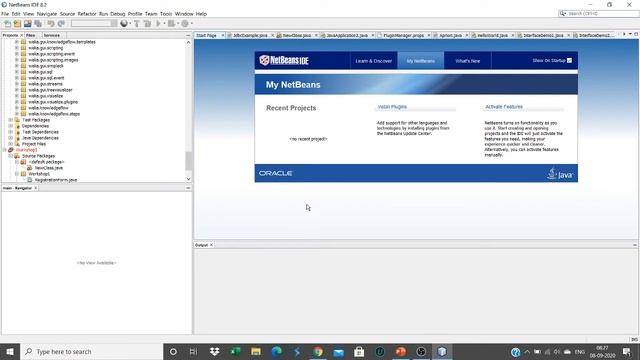Viewport: 640px width, 360px height.
Task: Click the Windows taskbar search box
Action: (91, 351)
